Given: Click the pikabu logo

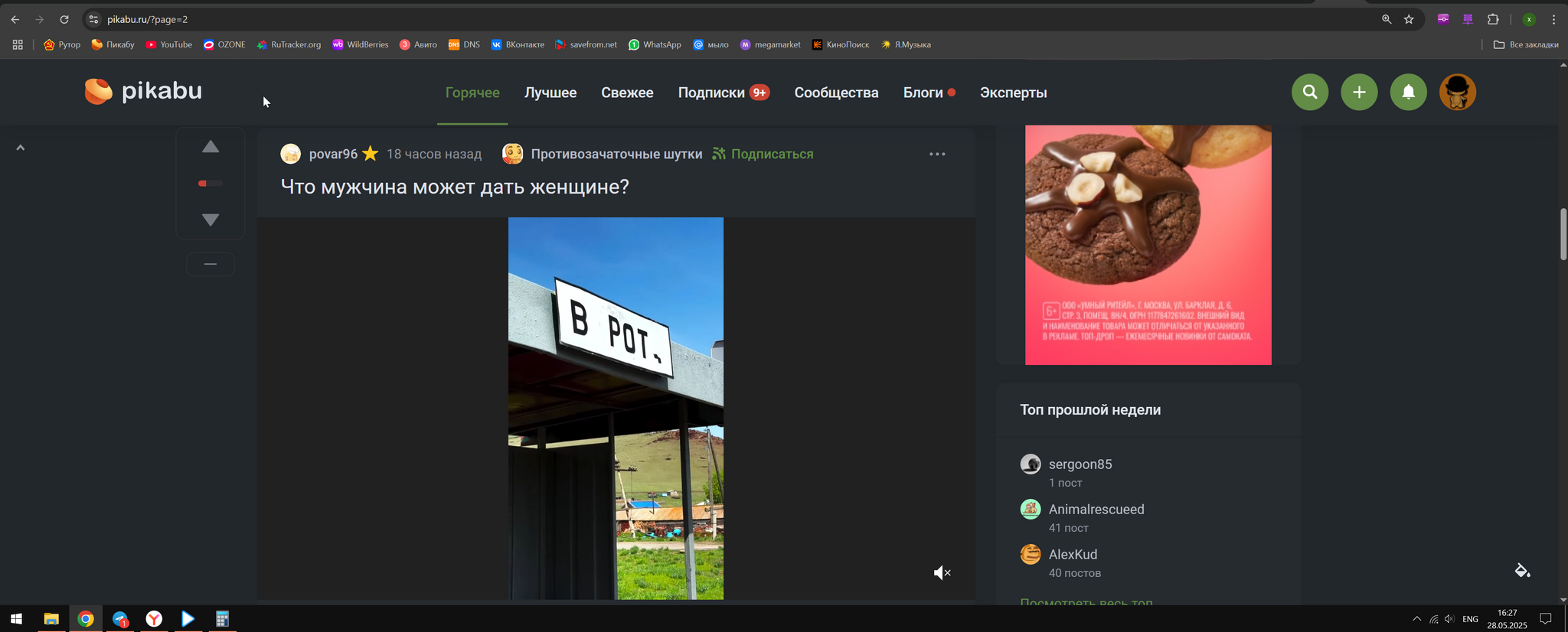Looking at the screenshot, I should coord(143,91).
